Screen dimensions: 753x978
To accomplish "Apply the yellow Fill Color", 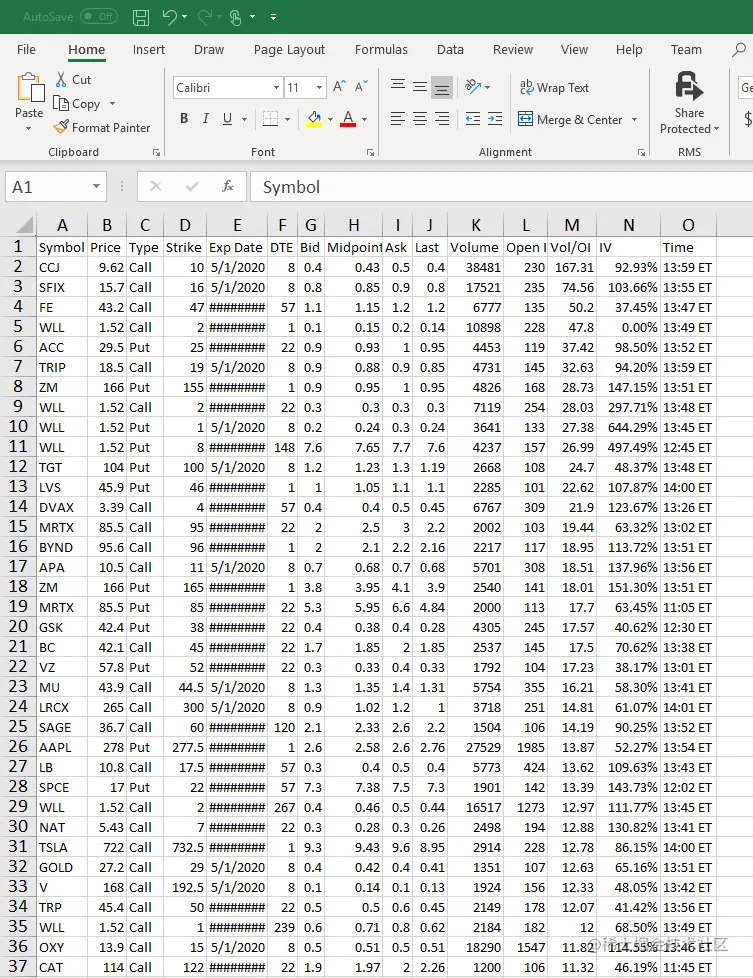I will (x=314, y=119).
